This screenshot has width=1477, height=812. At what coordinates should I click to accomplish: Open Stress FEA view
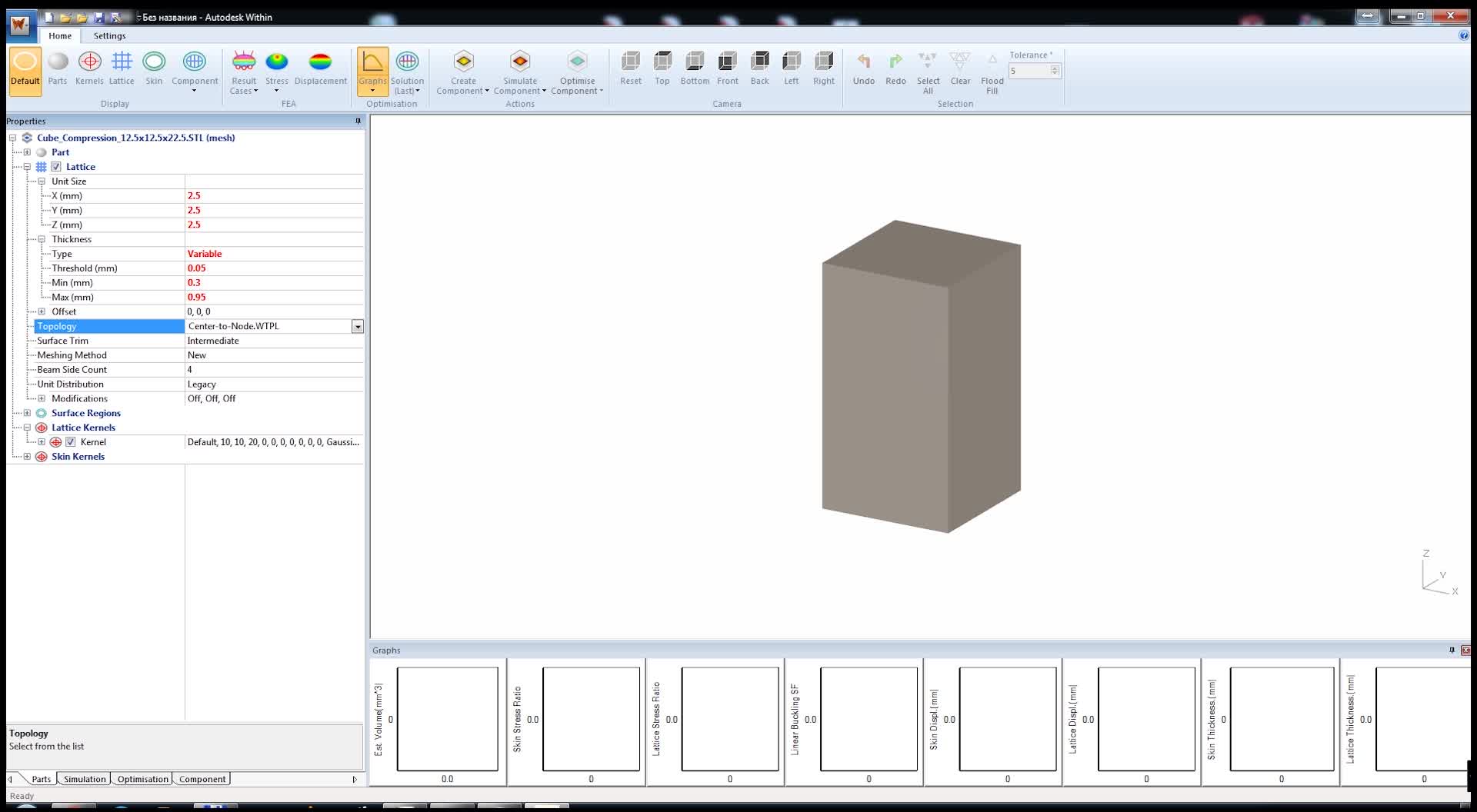[277, 72]
